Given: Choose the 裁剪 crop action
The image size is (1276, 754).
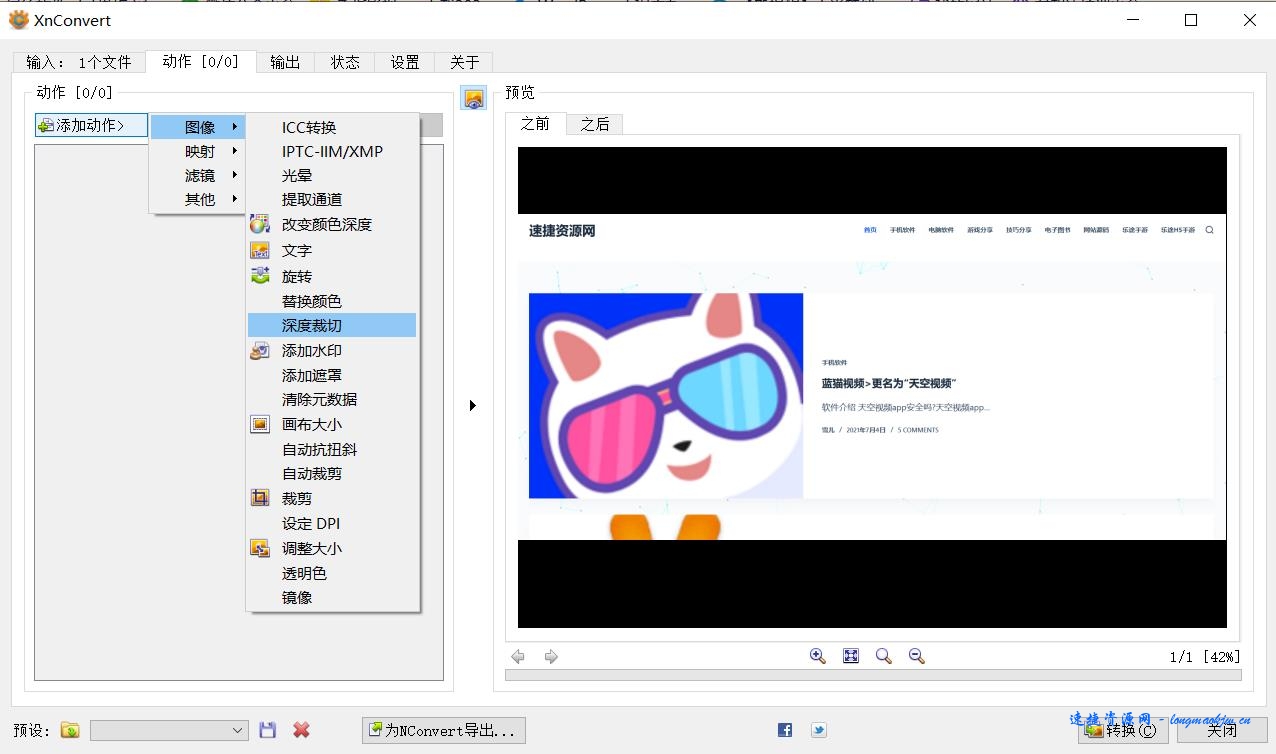Looking at the screenshot, I should [332, 498].
